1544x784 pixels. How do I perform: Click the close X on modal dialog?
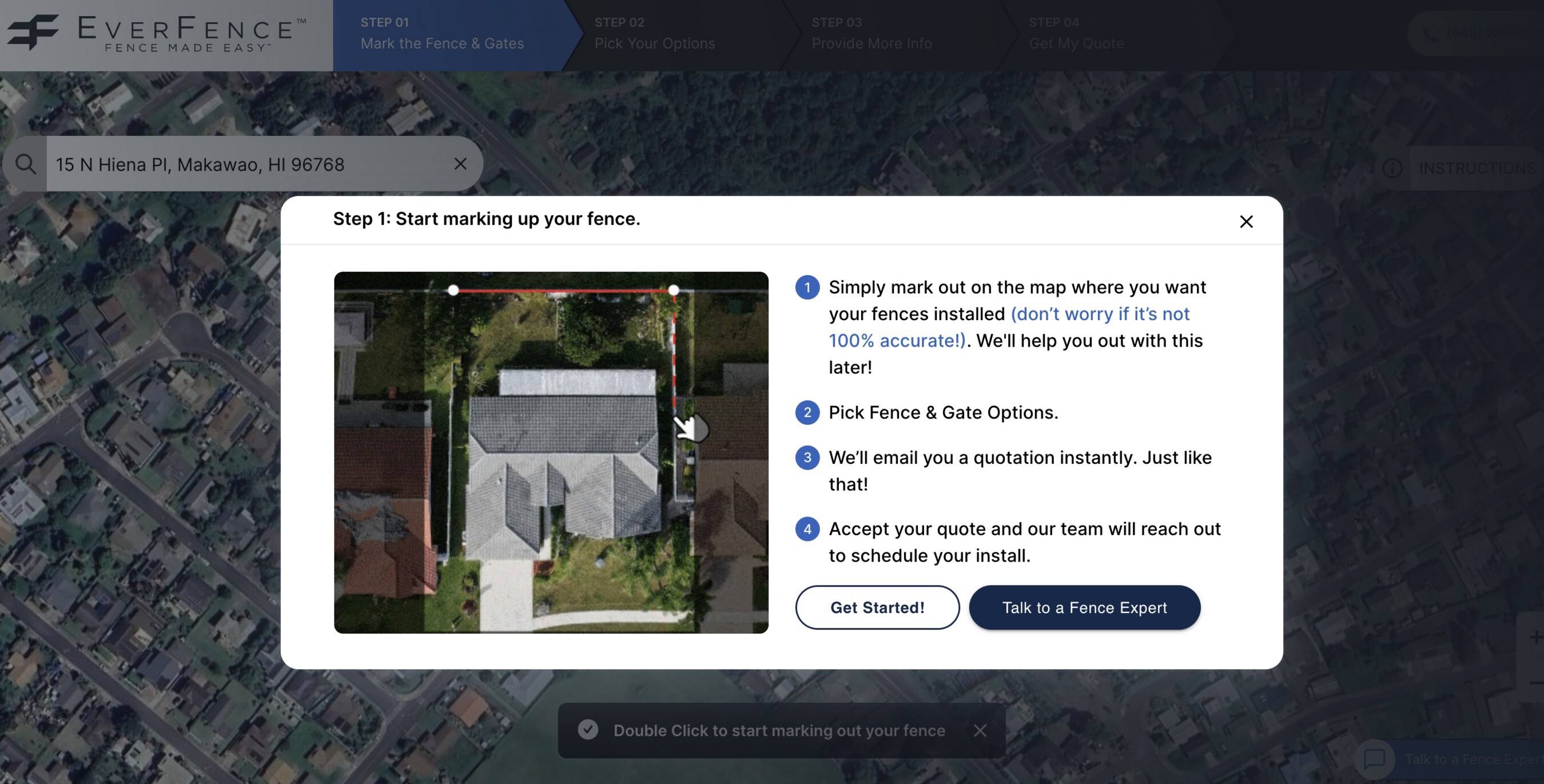(1247, 221)
